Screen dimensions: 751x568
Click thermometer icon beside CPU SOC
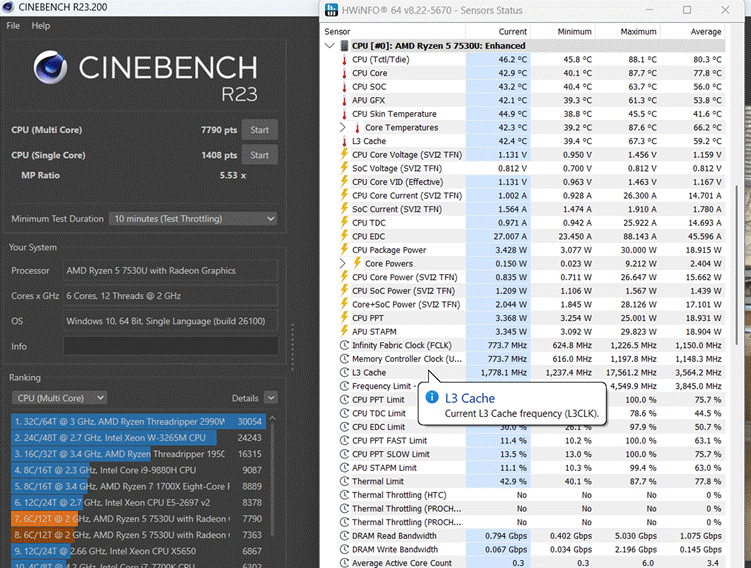(x=344, y=87)
